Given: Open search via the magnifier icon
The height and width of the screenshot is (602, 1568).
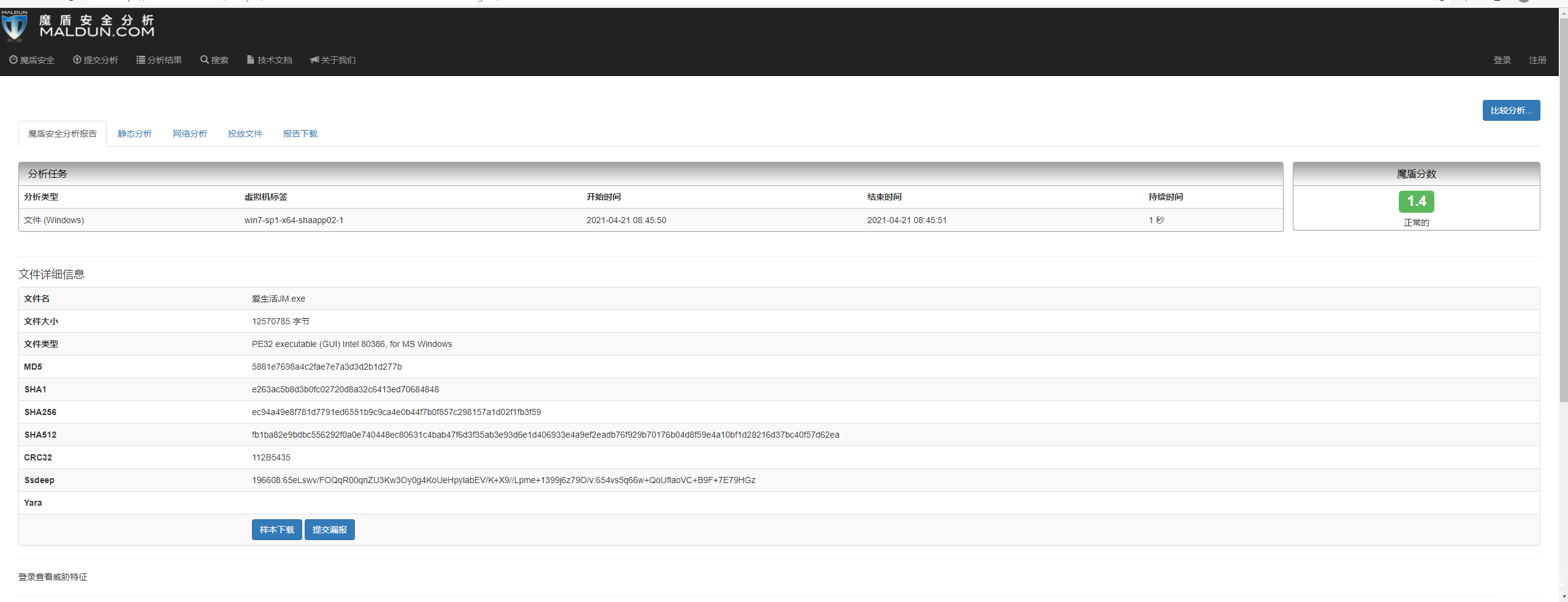Looking at the screenshot, I should pos(204,59).
